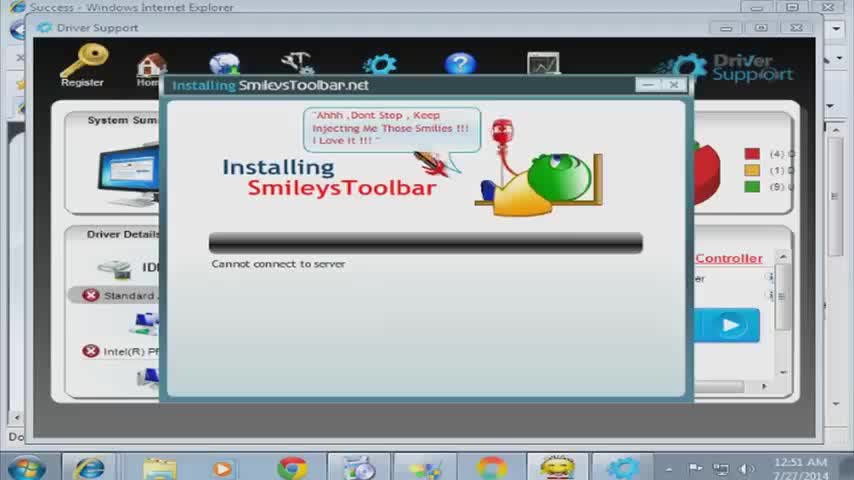Viewport: 854px width, 480px height.
Task: Select the green legend swatch labeled (9)
Action: 752,187
